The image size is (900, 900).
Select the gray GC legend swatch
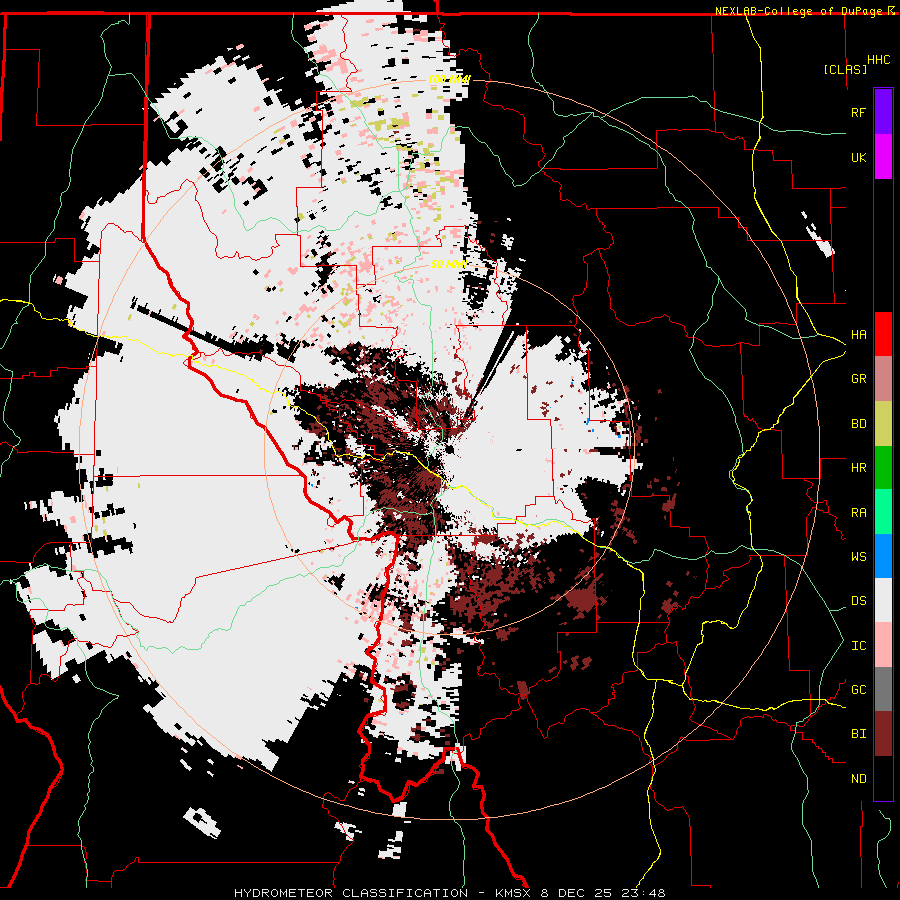pos(883,689)
